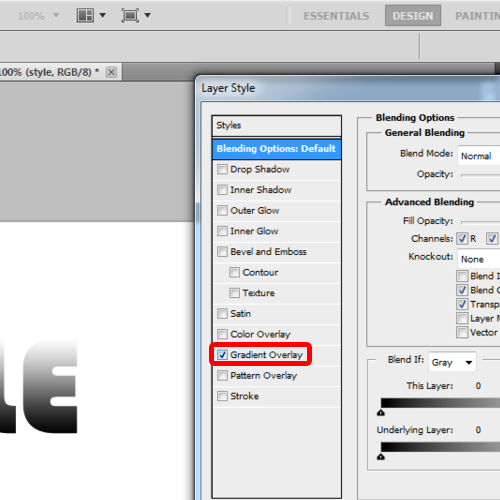Click the This Layer gradient bar
Viewport: 500px width, 500px height.
440,403
